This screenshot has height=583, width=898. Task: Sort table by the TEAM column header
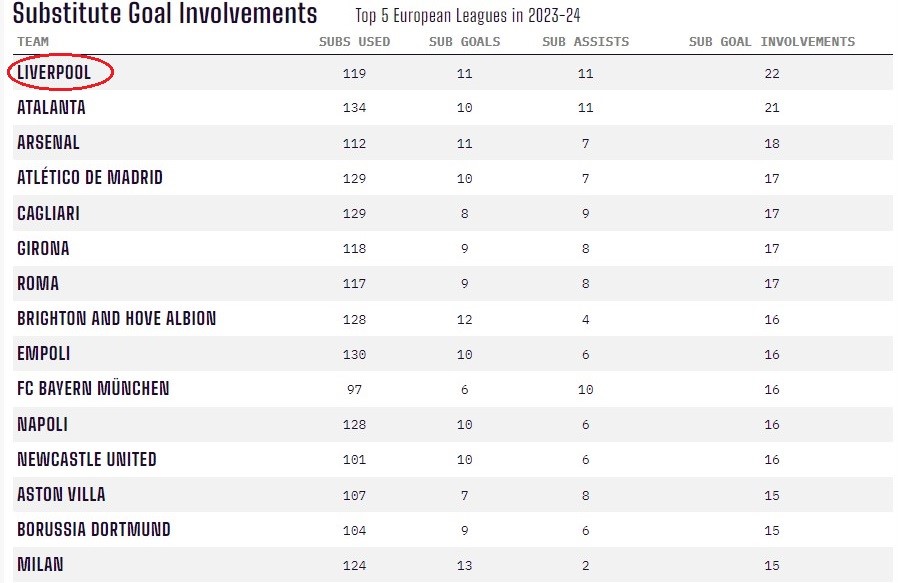click(x=32, y=42)
